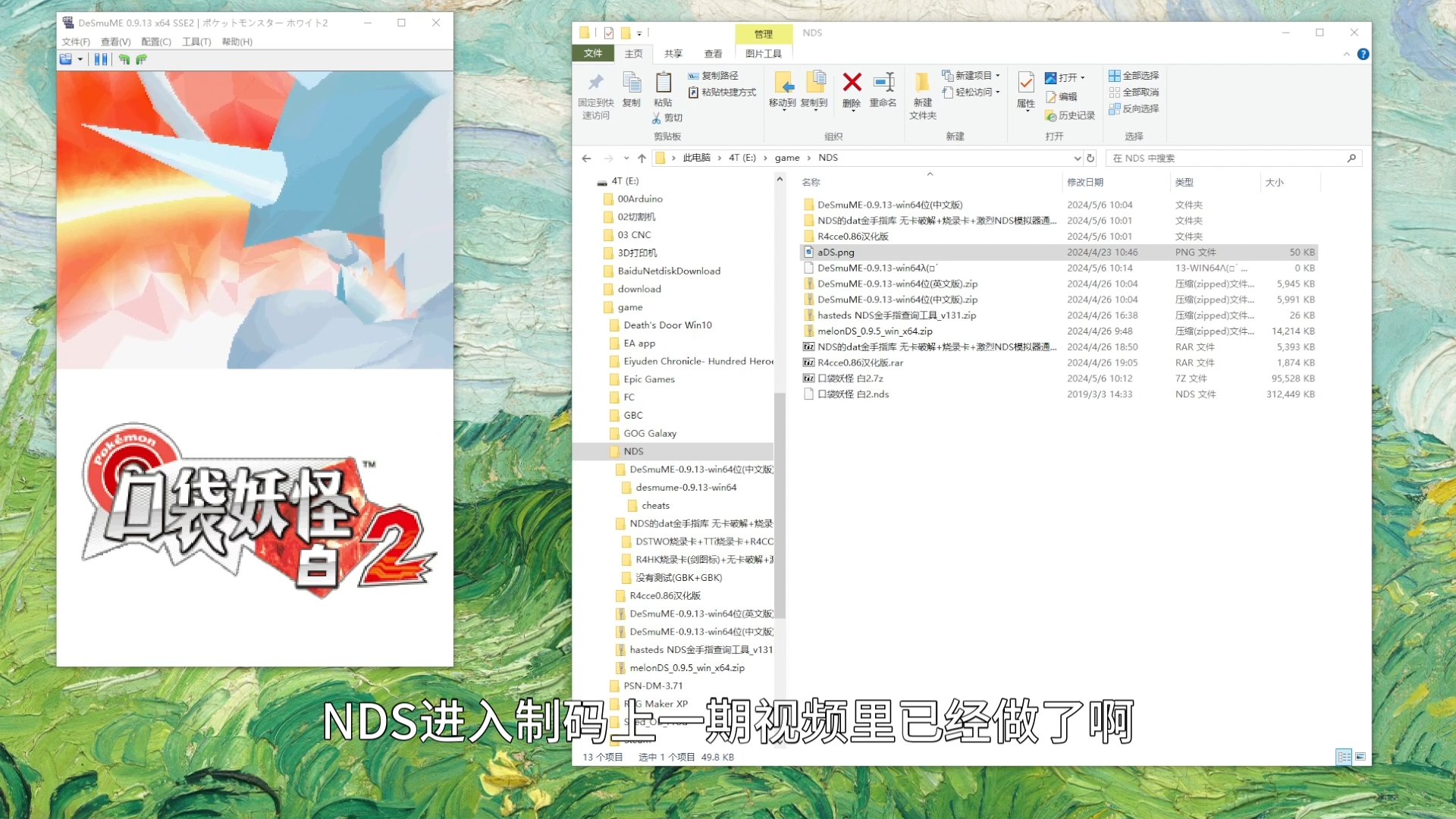Click 移动到 folder icon in ribbon
The height and width of the screenshot is (819, 1456).
tap(783, 83)
